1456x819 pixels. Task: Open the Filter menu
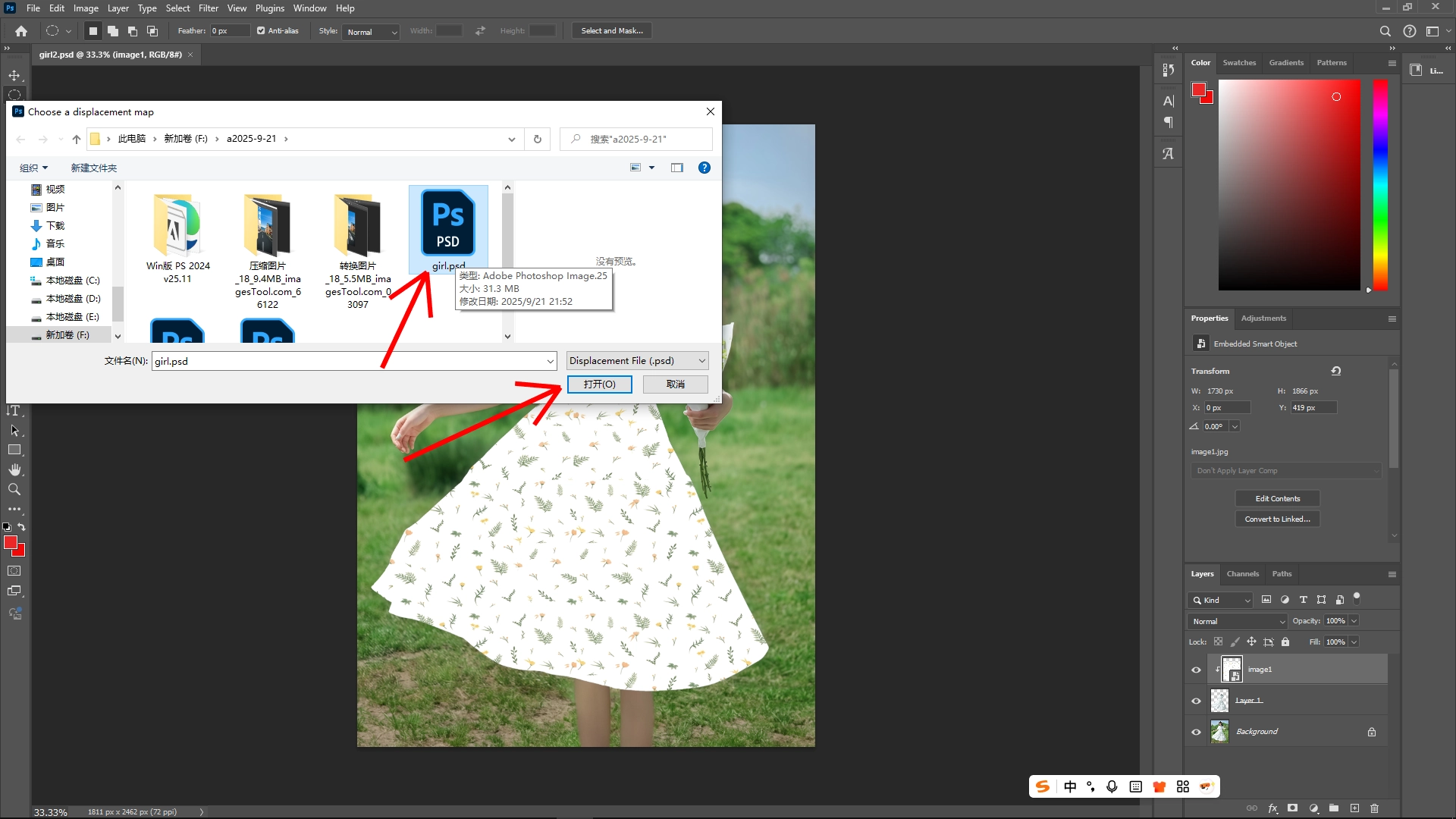pos(209,8)
